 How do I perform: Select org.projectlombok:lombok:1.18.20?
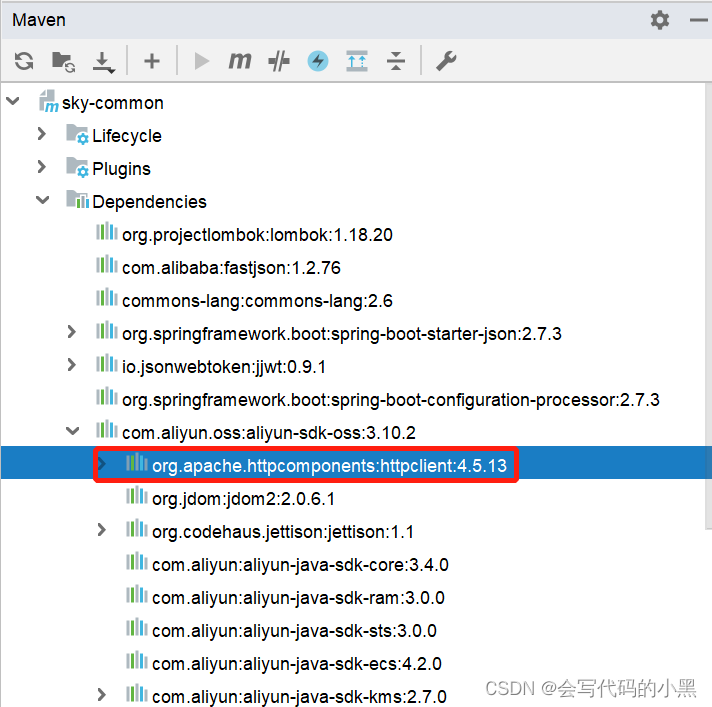pos(257,235)
